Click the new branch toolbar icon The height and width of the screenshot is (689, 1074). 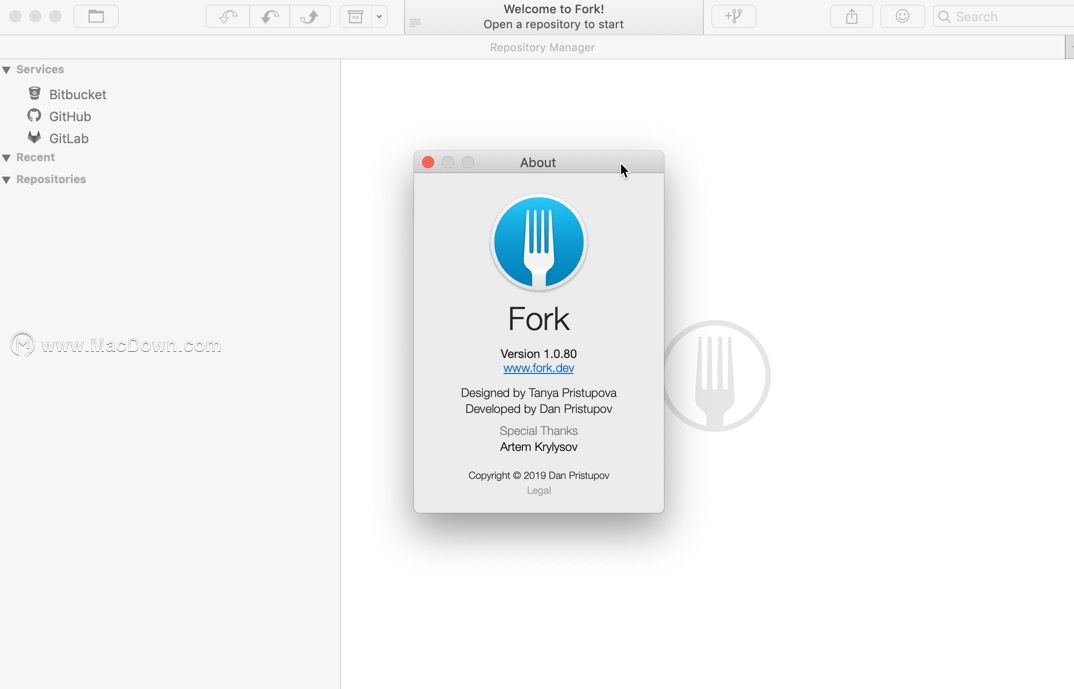(734, 16)
